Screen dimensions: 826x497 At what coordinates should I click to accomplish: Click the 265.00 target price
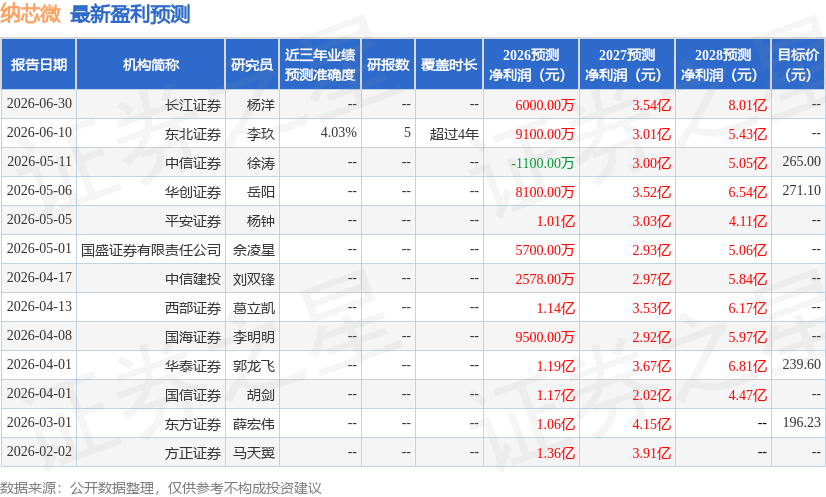click(801, 161)
